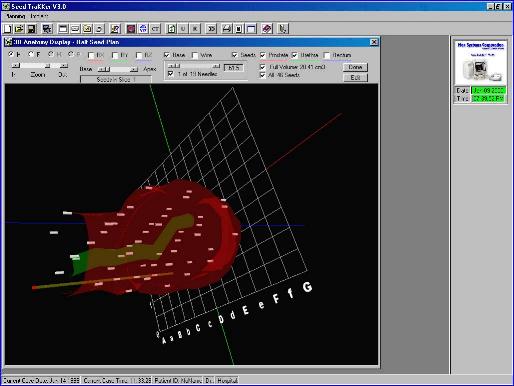
Task: Click the Zoom slider right arrow
Action: [x=65, y=66]
